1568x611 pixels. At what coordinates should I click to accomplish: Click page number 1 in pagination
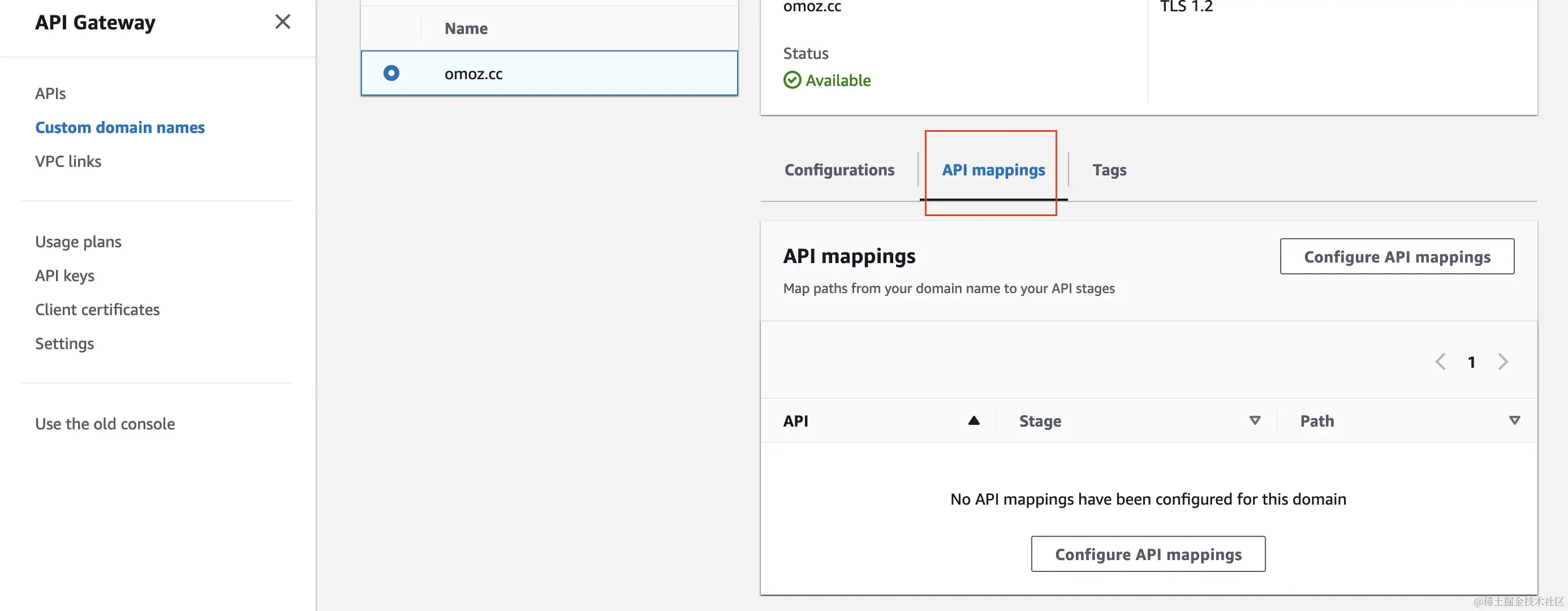pos(1471,362)
